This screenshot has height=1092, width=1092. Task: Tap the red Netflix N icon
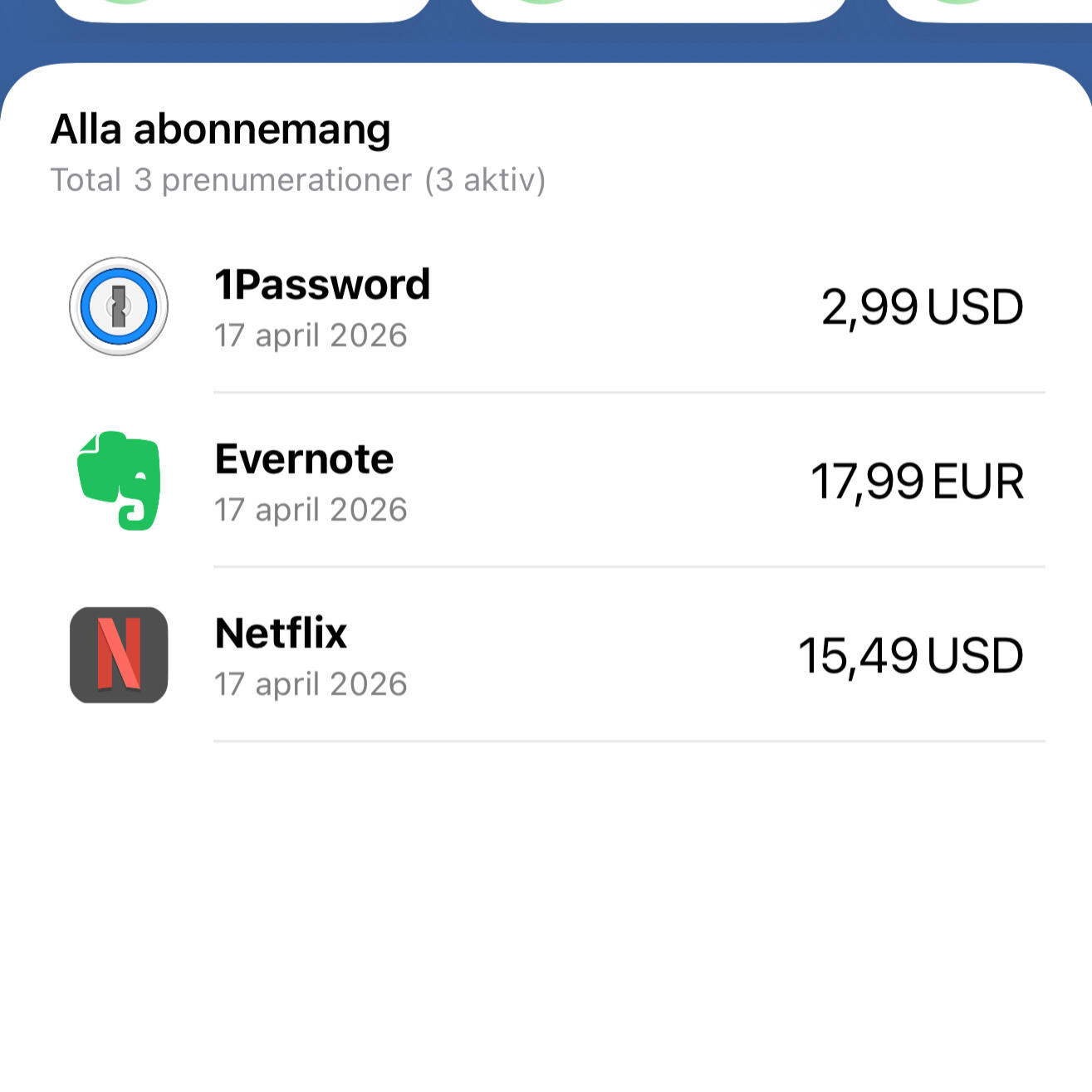(x=119, y=654)
